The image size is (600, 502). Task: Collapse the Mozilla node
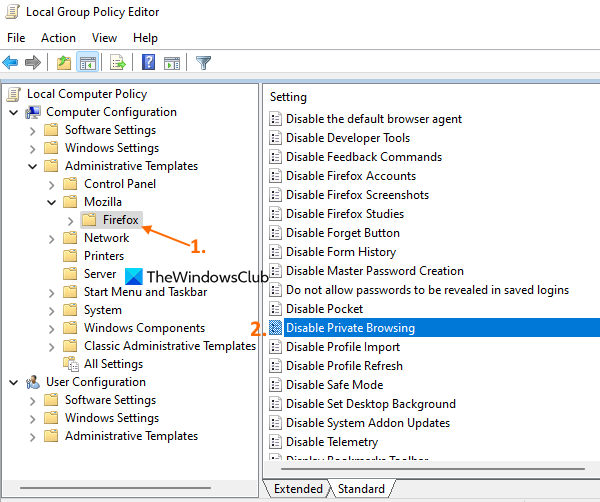(52, 202)
